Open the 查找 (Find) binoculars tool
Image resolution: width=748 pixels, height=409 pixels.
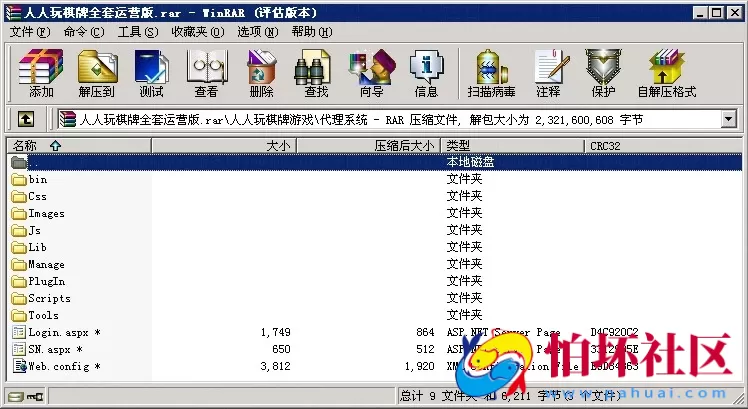click(x=315, y=73)
